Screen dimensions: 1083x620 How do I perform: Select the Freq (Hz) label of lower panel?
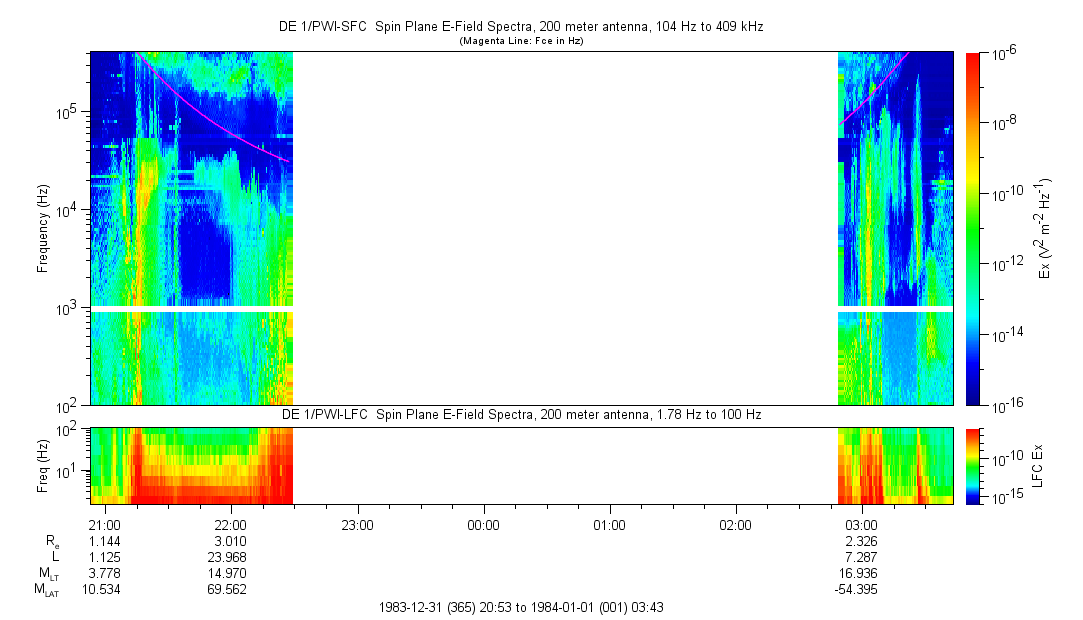point(44,465)
